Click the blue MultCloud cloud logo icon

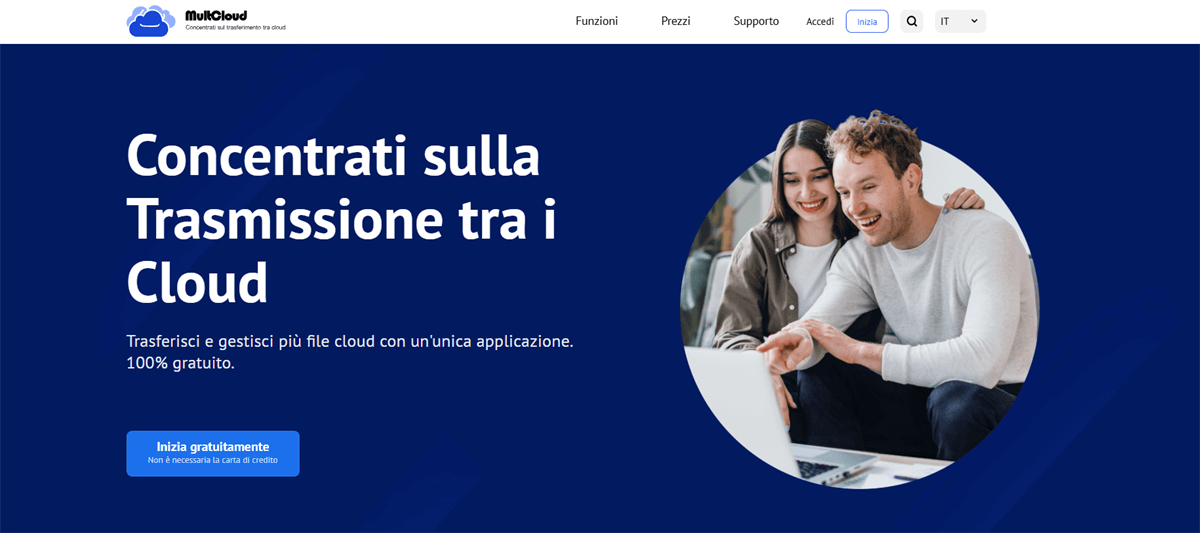152,21
